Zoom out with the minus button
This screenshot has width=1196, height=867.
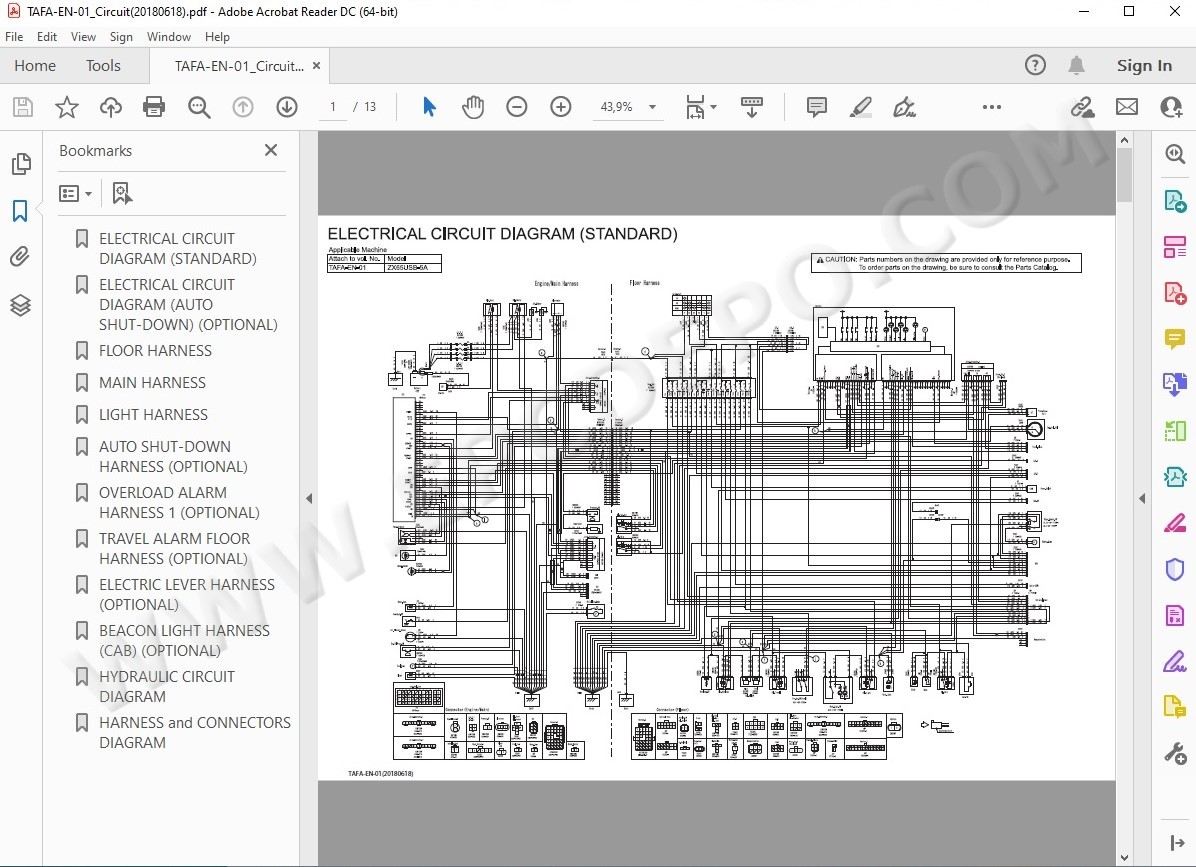[x=516, y=107]
